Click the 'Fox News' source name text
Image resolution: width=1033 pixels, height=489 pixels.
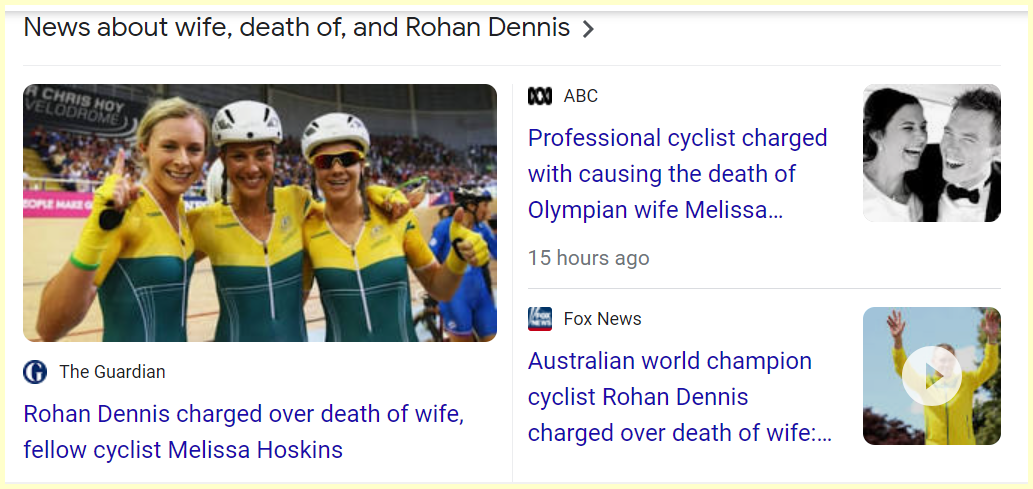point(603,319)
